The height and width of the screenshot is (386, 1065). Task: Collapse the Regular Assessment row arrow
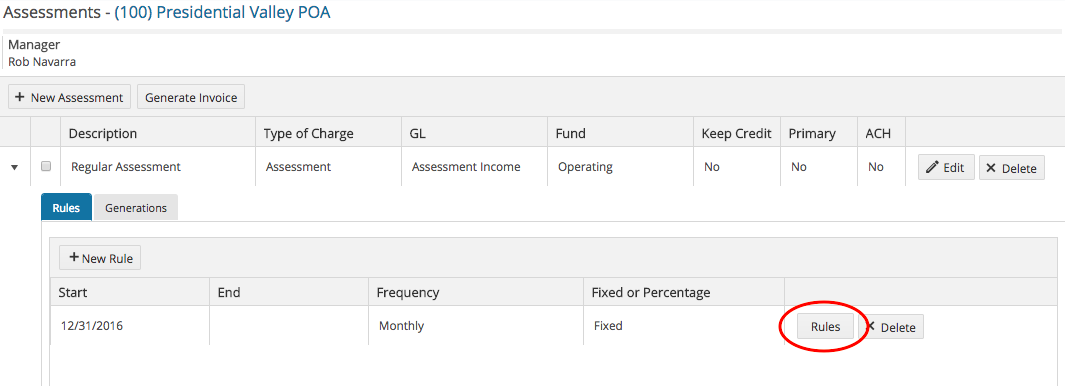pos(14,167)
